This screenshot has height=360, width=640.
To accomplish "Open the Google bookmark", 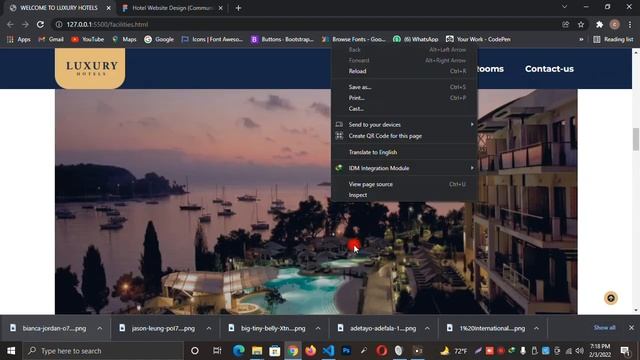I will 159,39.
